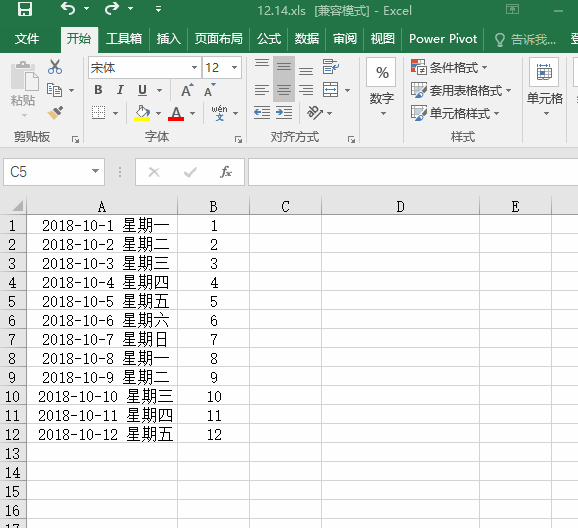Screen dimensions: 578x528
Task: Switch to the 页面布局 tab
Action: (219, 38)
